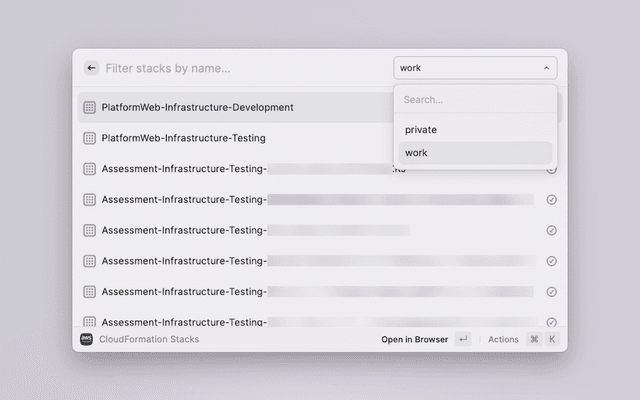Screen dimensions: 640x400
Task: Open the Actions panel
Action: click(x=503, y=339)
